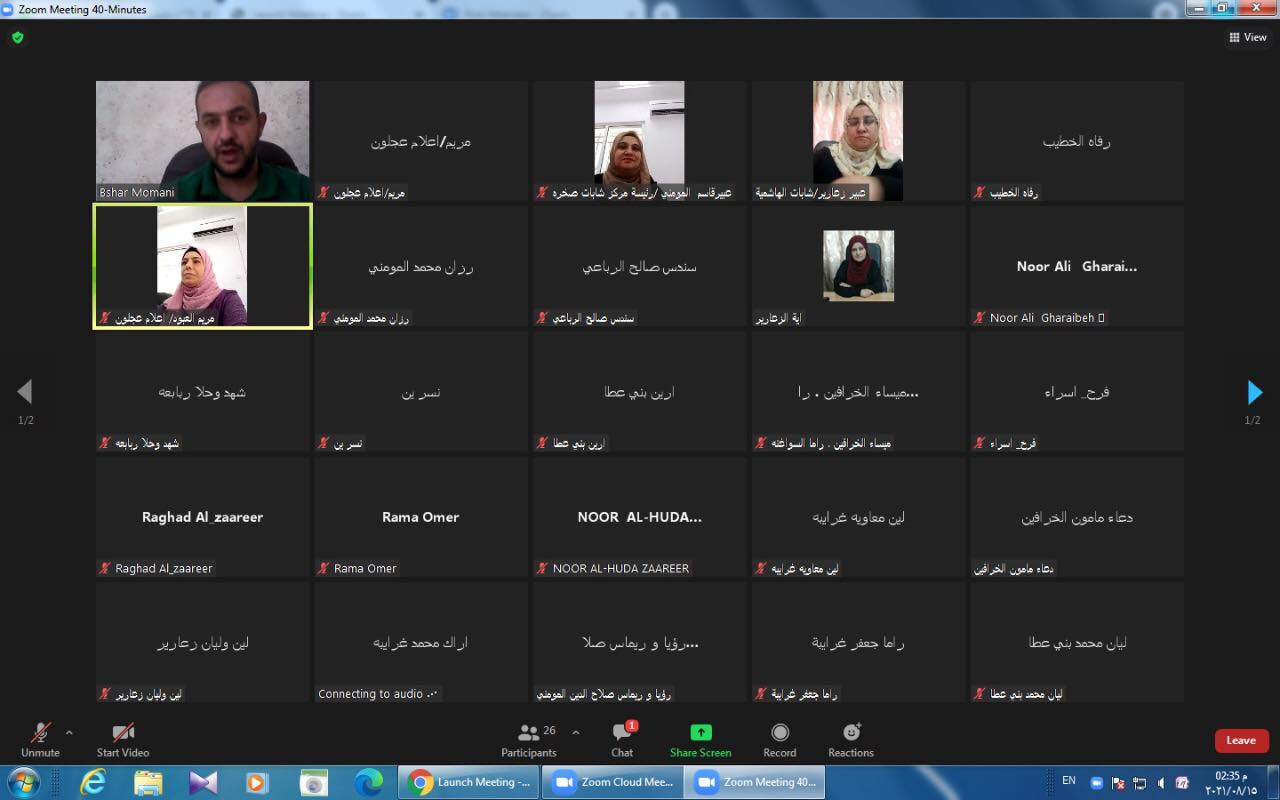Select Bshar Momani's video tile
Viewport: 1280px width, 800px height.
[202, 141]
